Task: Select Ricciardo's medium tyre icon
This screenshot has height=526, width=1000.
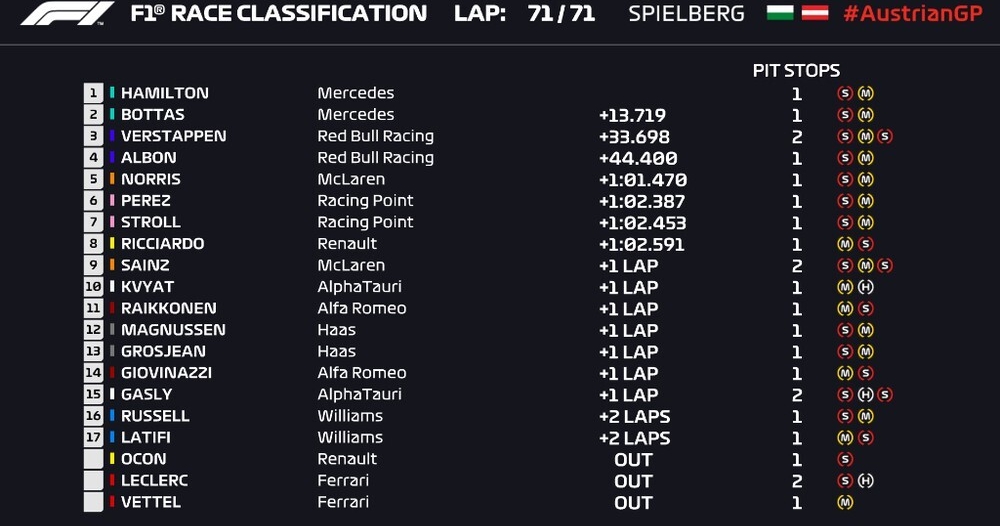Action: [x=845, y=244]
